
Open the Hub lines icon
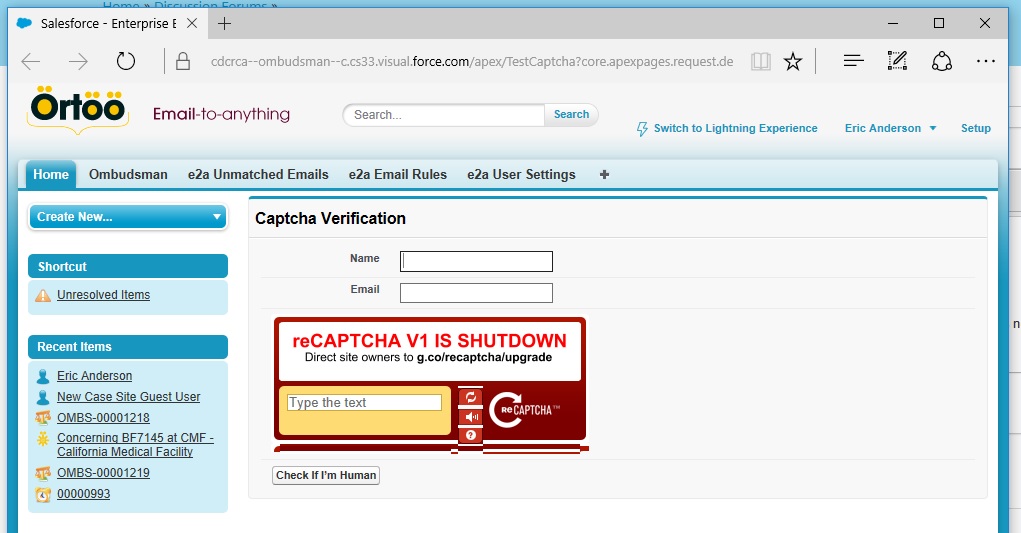pyautogui.click(x=853, y=61)
